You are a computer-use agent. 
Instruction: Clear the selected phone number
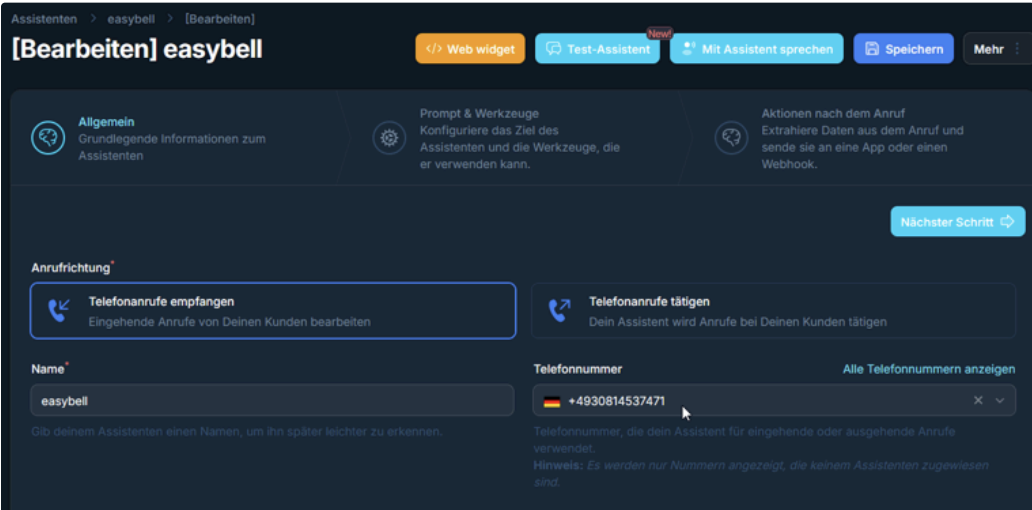click(x=978, y=401)
